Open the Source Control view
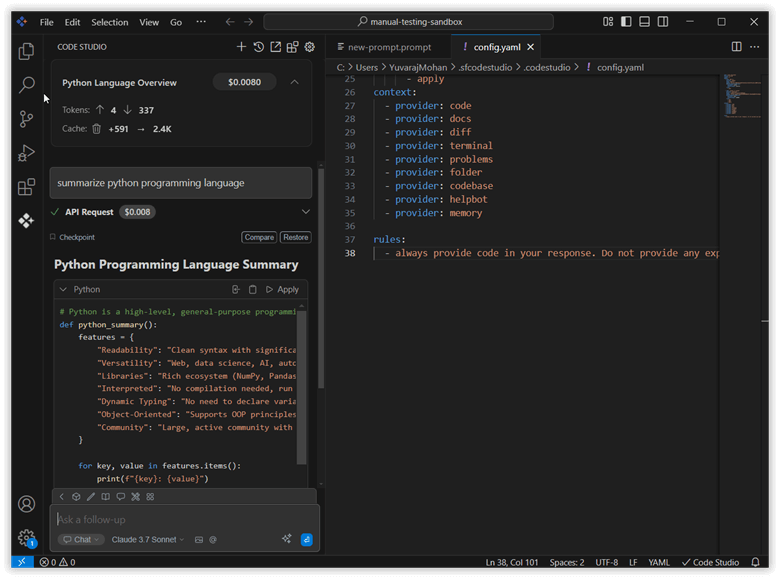Image resolution: width=780 pixels, height=579 pixels. click(x=26, y=119)
